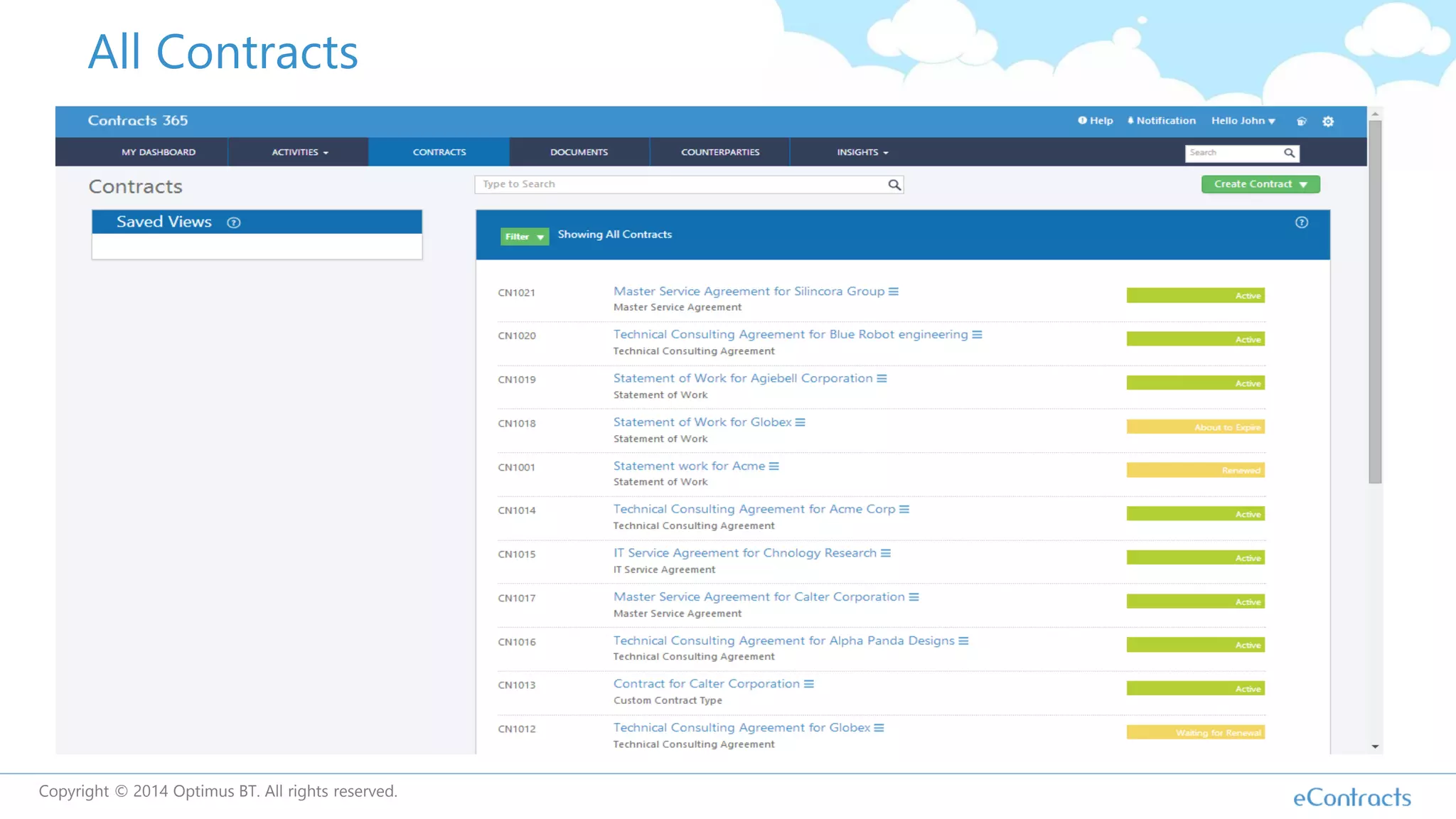The image size is (1456, 819).
Task: Open Technical Consulting Agreement for Blue Robot engineering
Action: (x=790, y=335)
